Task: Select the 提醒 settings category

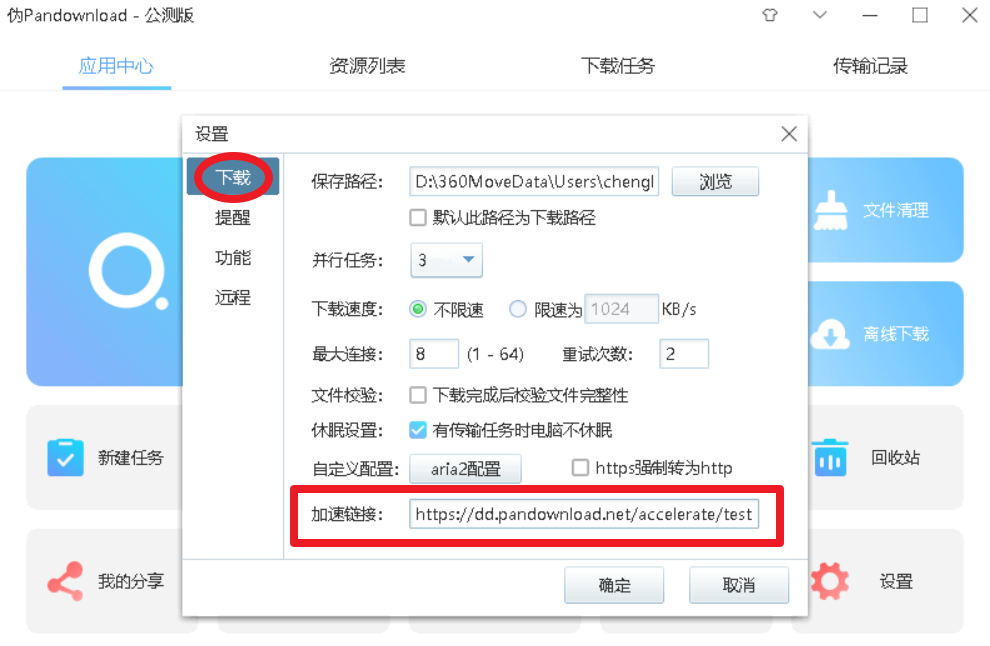Action: point(233,218)
